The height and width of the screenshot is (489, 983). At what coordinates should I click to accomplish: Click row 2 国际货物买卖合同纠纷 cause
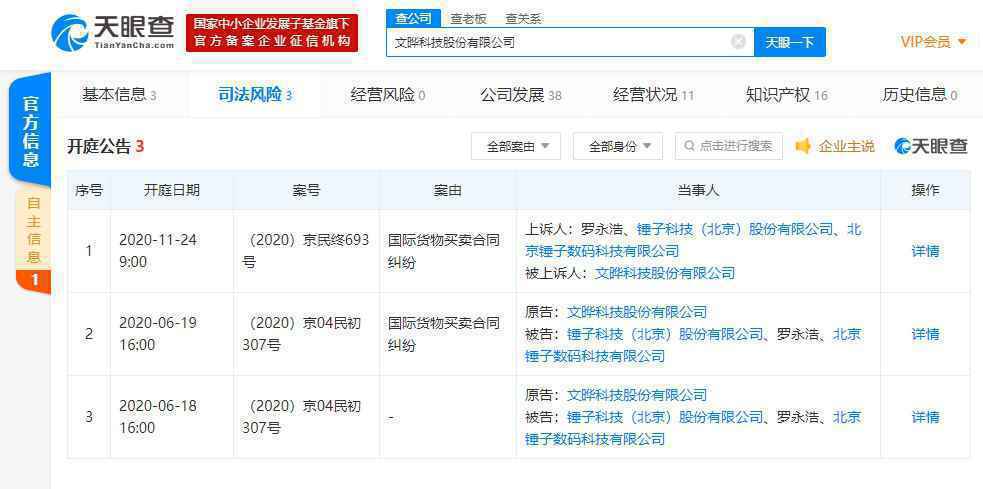tap(444, 334)
